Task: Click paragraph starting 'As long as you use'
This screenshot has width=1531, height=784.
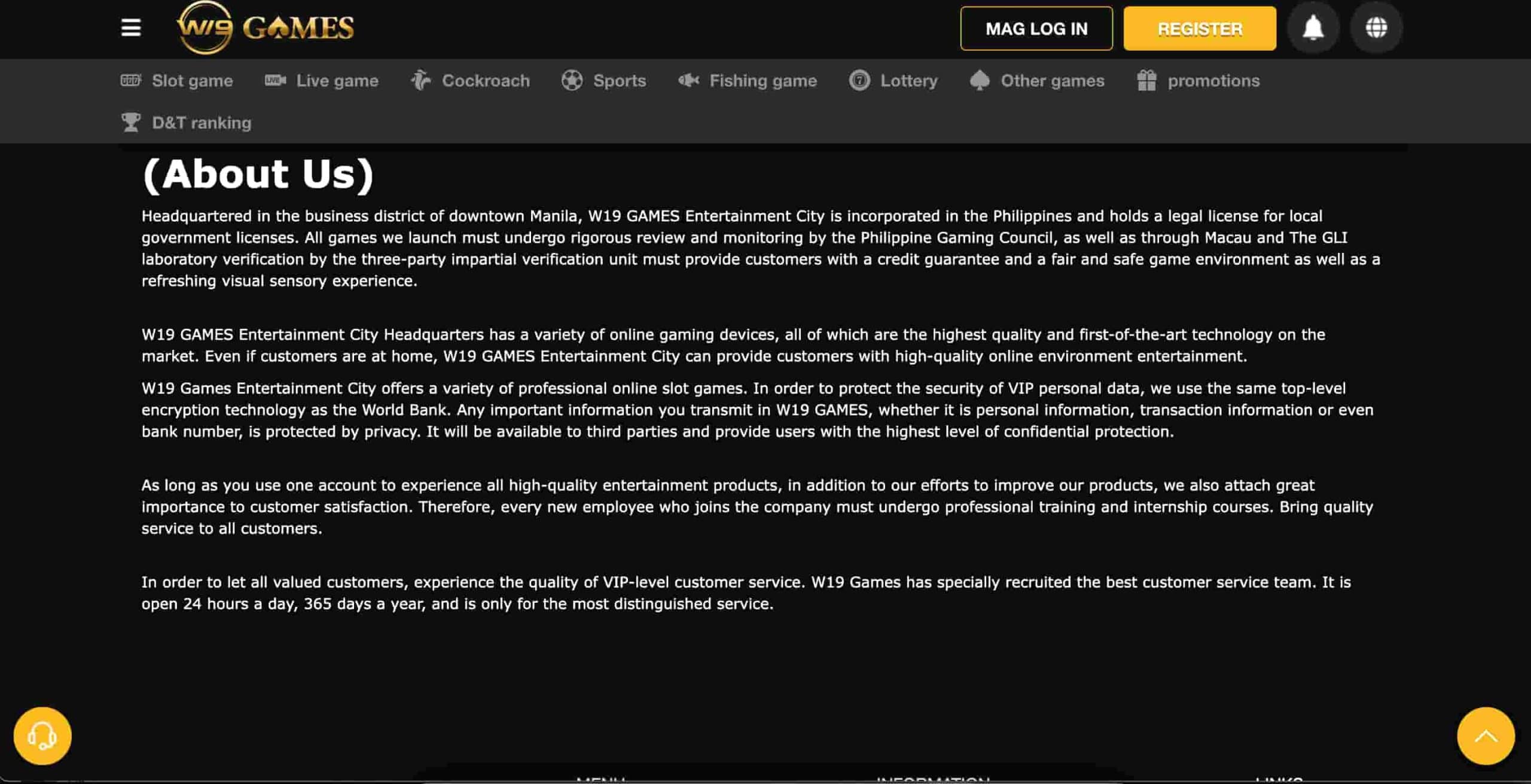Action: click(x=757, y=507)
